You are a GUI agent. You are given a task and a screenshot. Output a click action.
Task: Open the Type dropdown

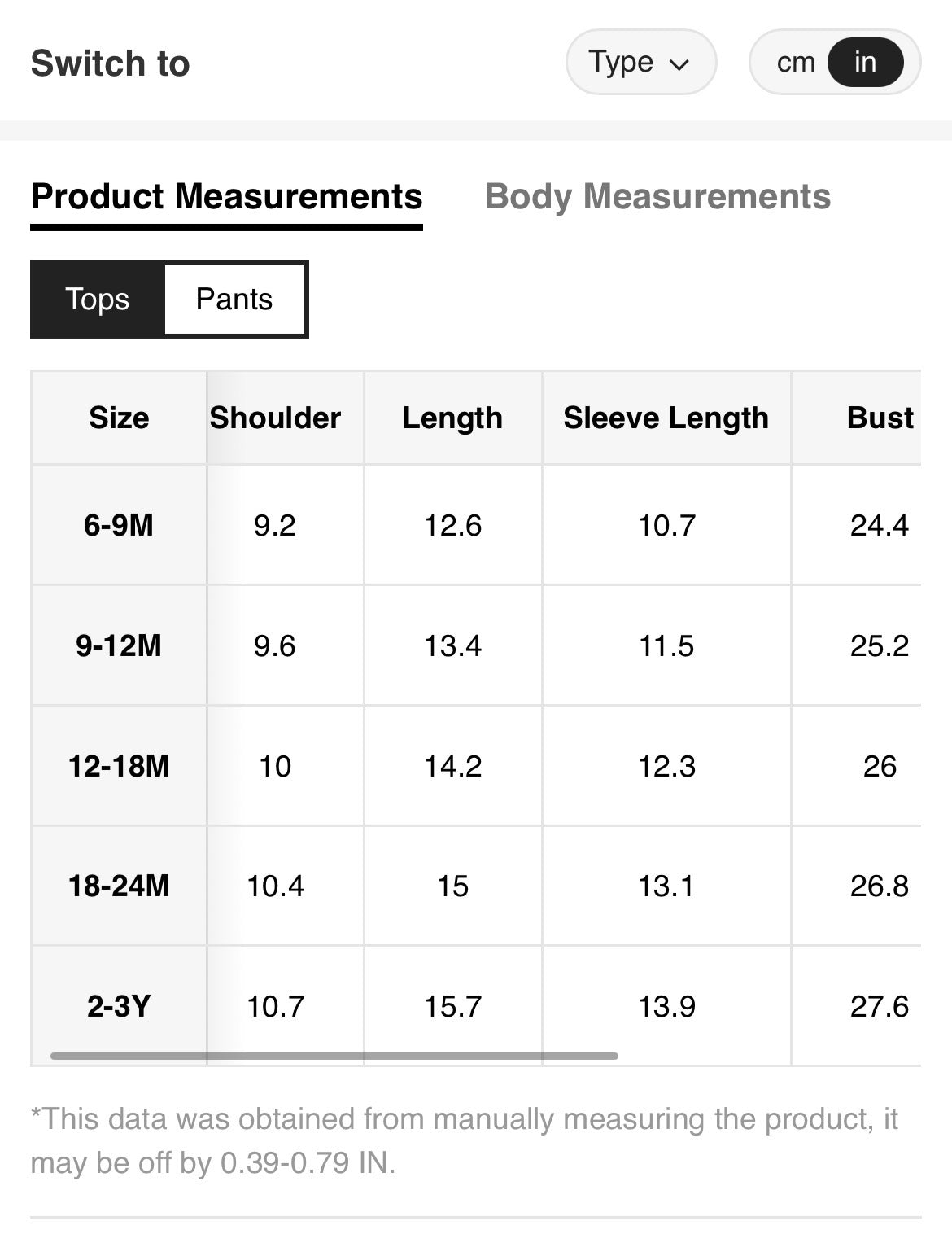[x=640, y=62]
